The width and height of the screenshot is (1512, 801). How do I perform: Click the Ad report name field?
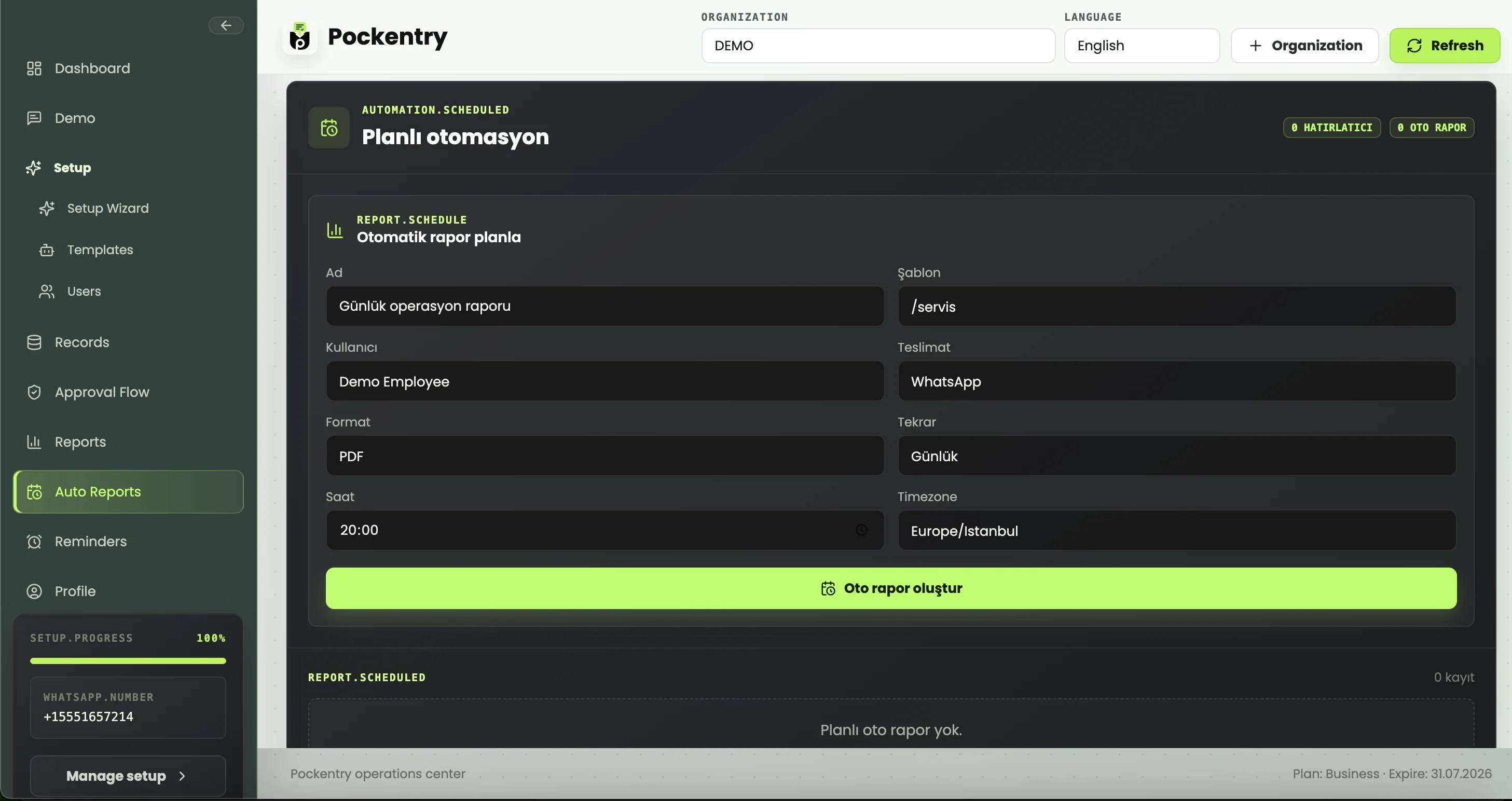point(605,306)
